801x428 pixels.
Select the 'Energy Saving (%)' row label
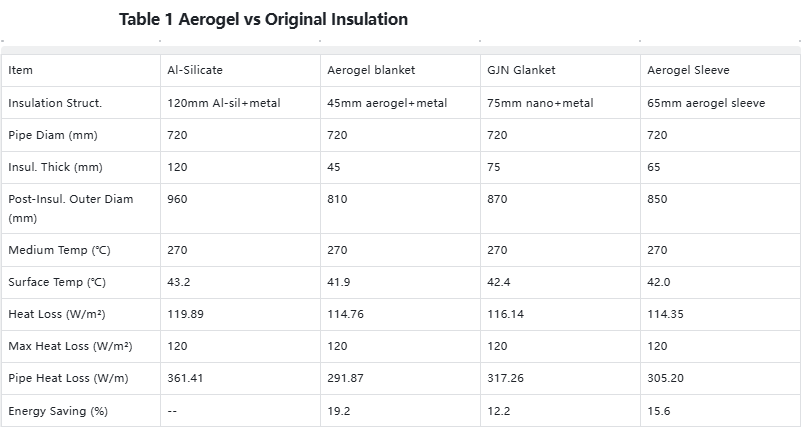60,410
